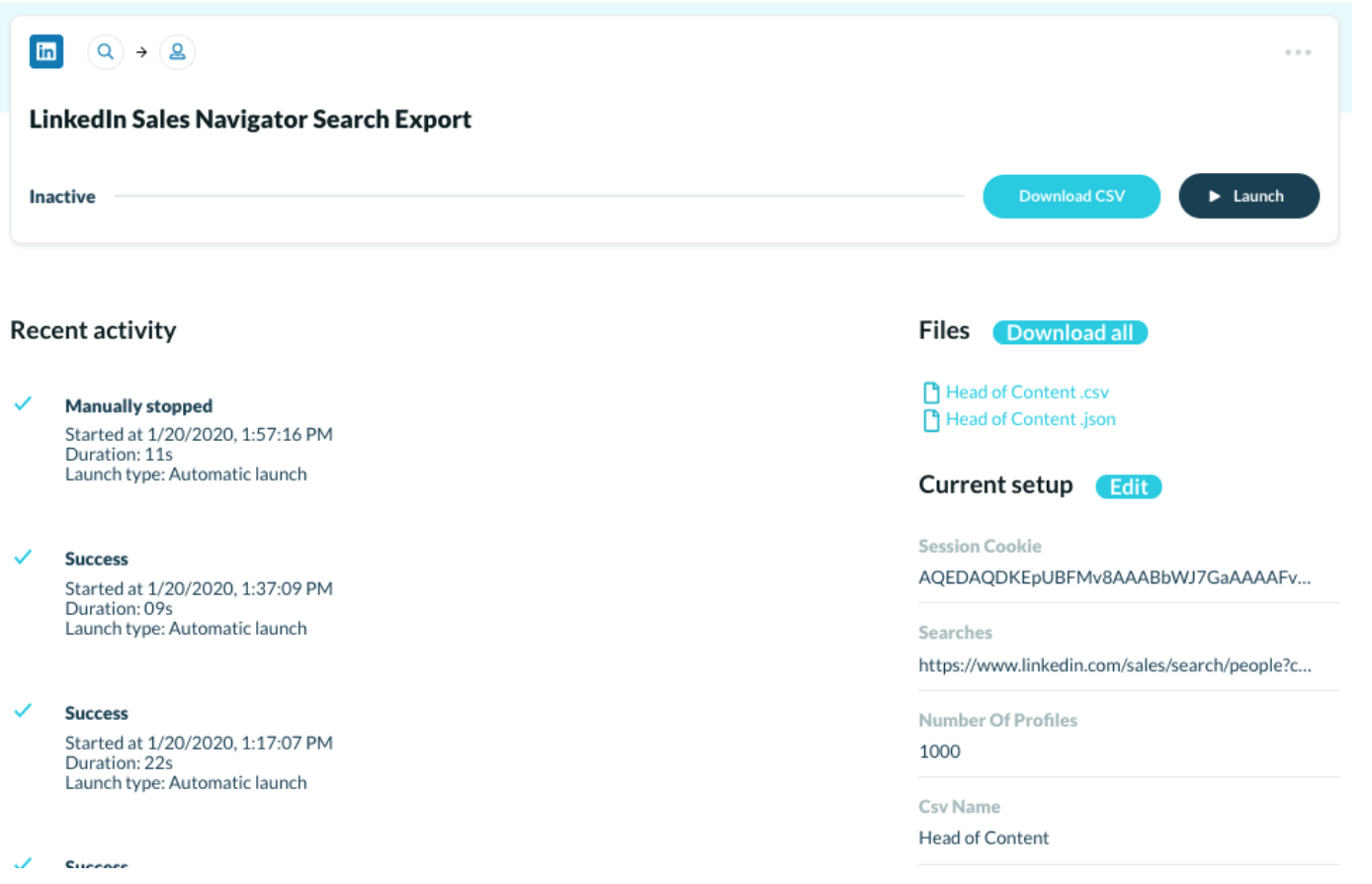Image resolution: width=1372 pixels, height=884 pixels.
Task: Click the Searches LinkedIn sales URL value
Action: [x=1114, y=665]
